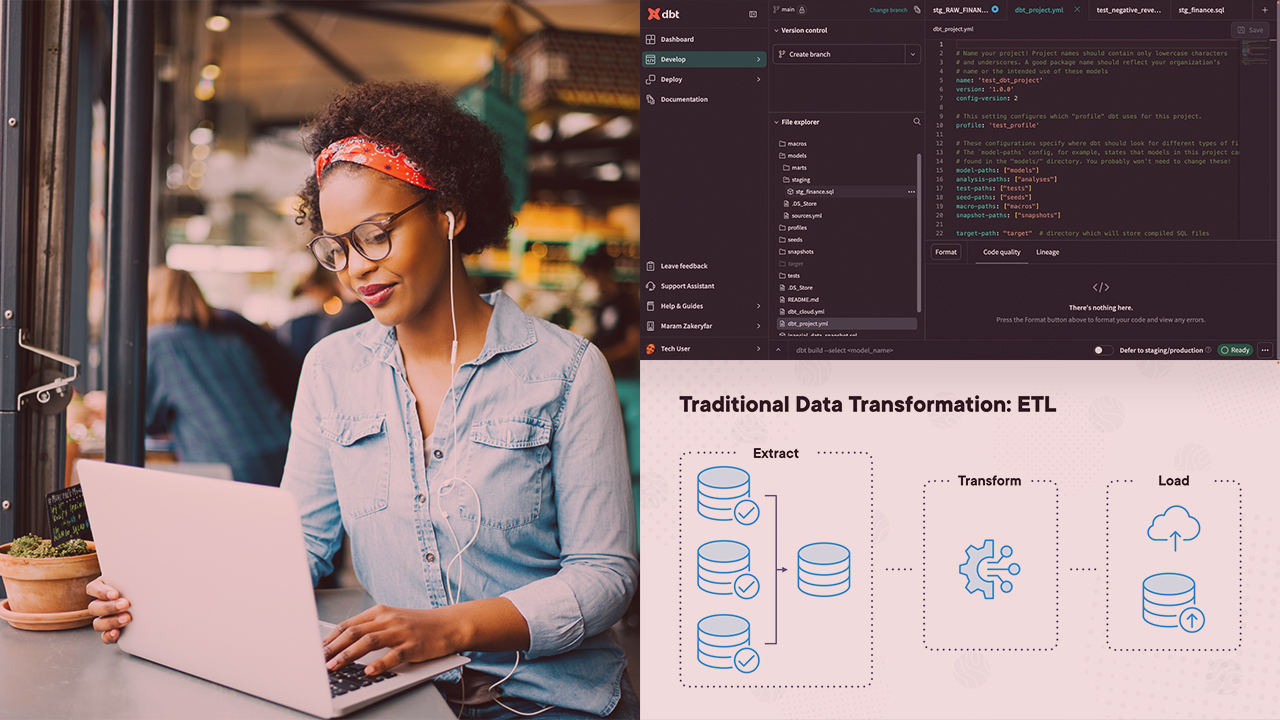The width and height of the screenshot is (1280, 720).
Task: Click the dbt logo in the sidebar
Action: pyautogui.click(x=662, y=14)
